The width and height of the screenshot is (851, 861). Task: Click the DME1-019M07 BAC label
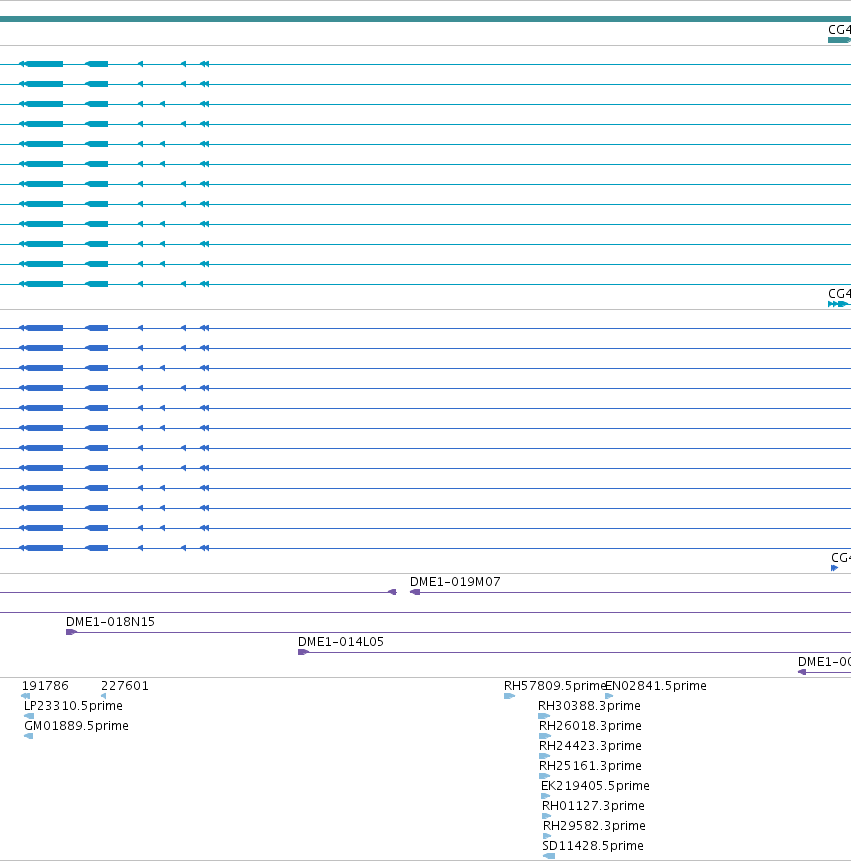tap(455, 582)
